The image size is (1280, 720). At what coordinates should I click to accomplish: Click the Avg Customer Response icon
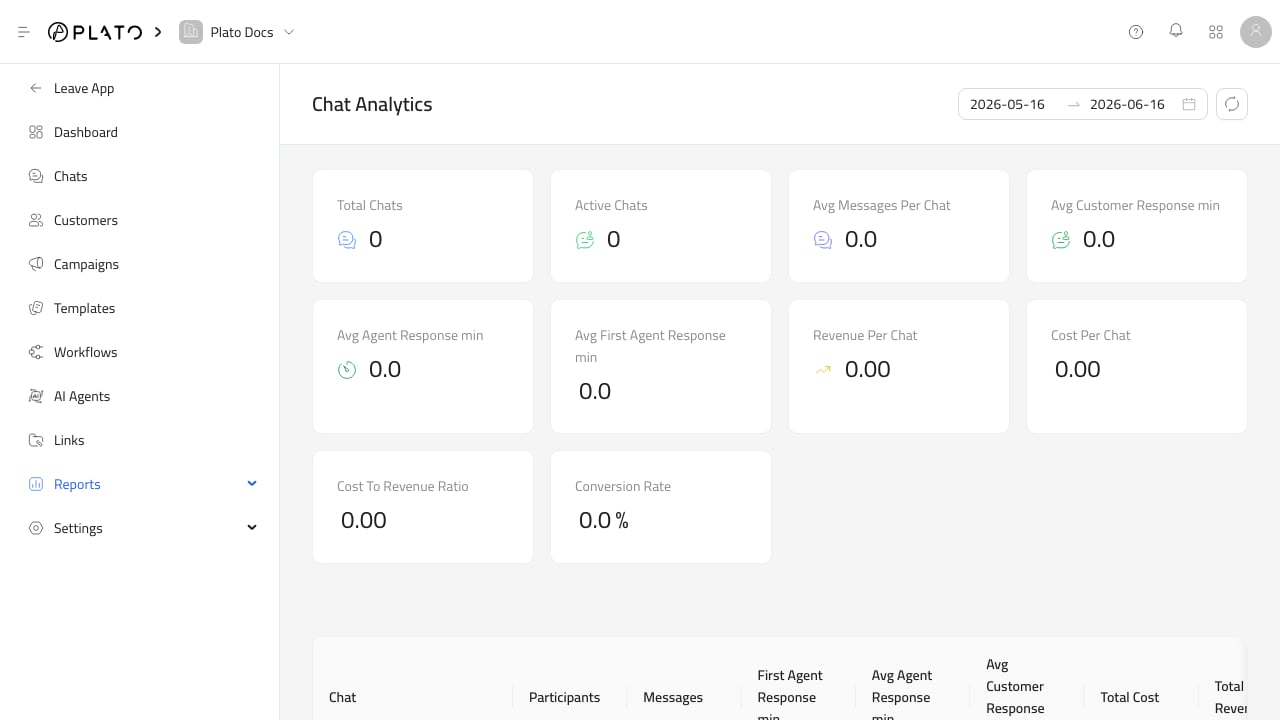coord(1061,240)
